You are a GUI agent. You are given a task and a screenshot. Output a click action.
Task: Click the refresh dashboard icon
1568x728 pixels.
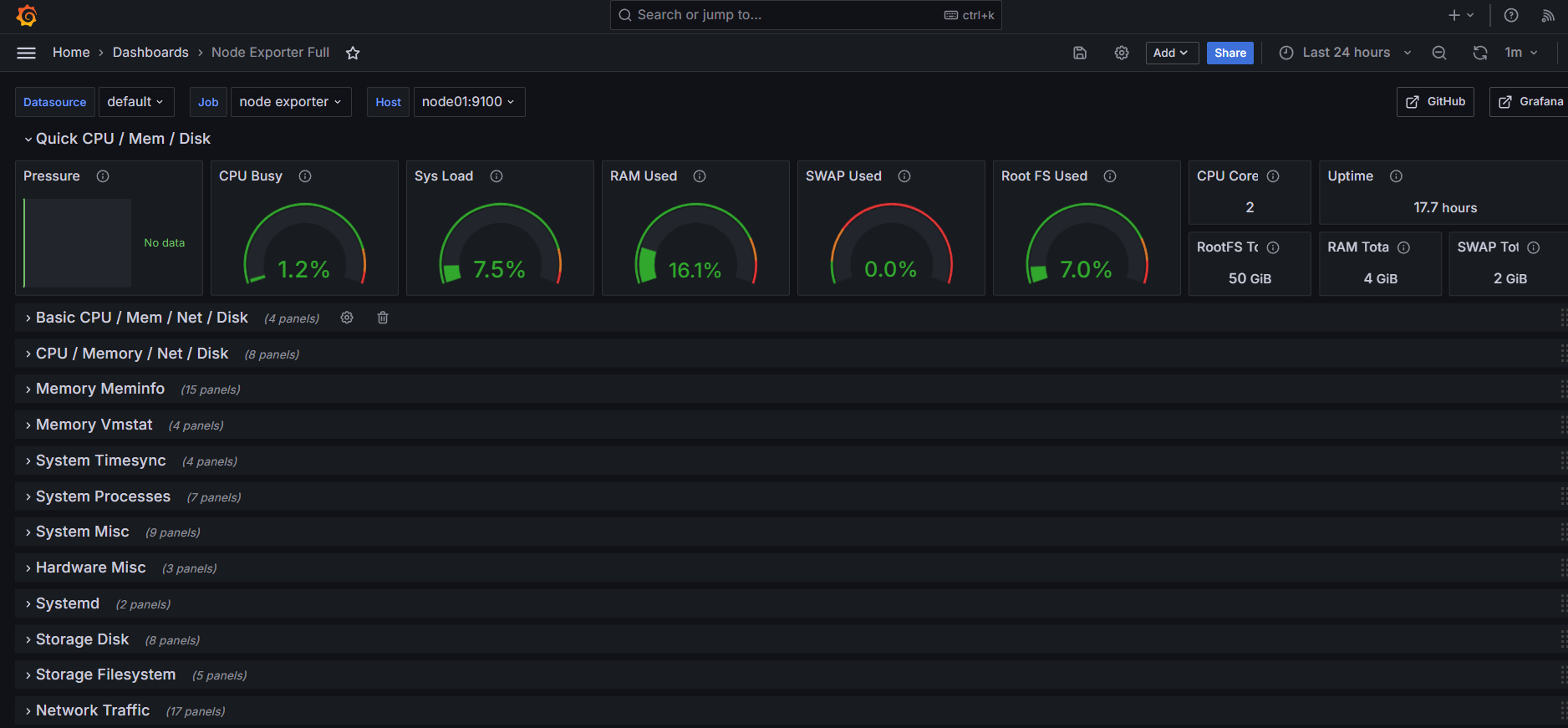click(x=1480, y=53)
